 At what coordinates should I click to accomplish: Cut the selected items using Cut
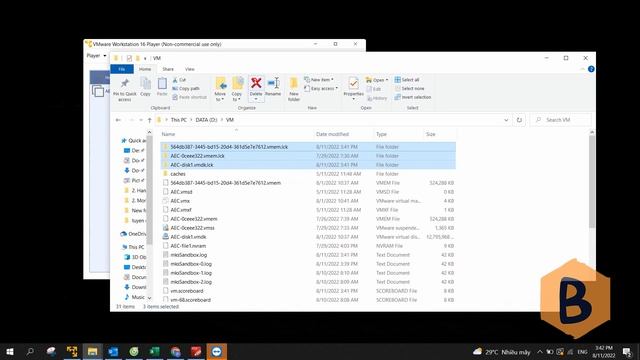coord(179,80)
